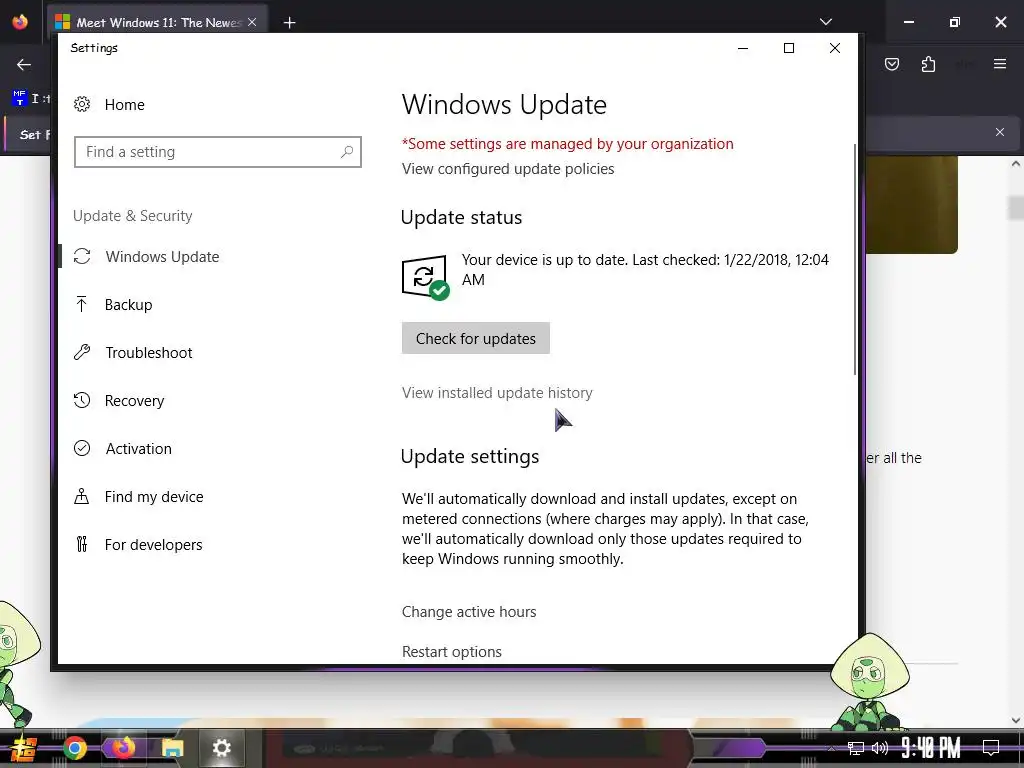Click the Backup upload arrow icon
The image size is (1024, 768).
[82, 304]
